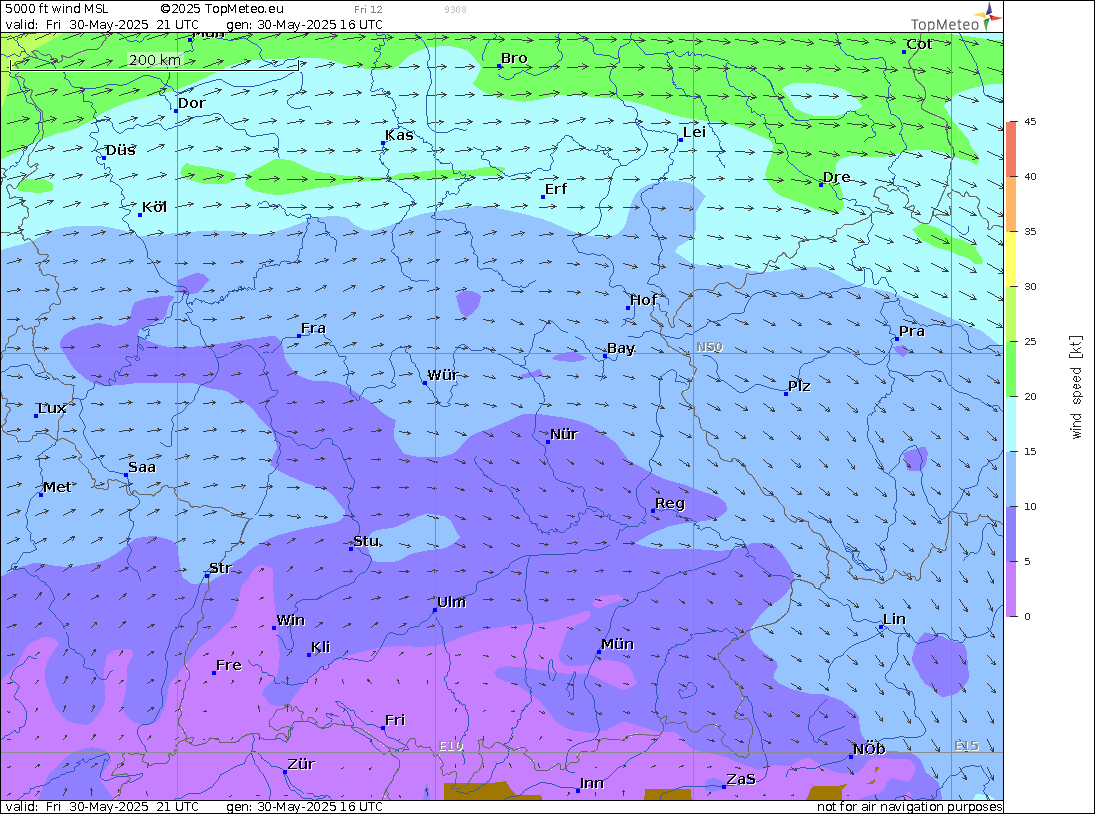Select the Munich (Mün) map label
Screen dimensions: 1095x814
tap(617, 644)
